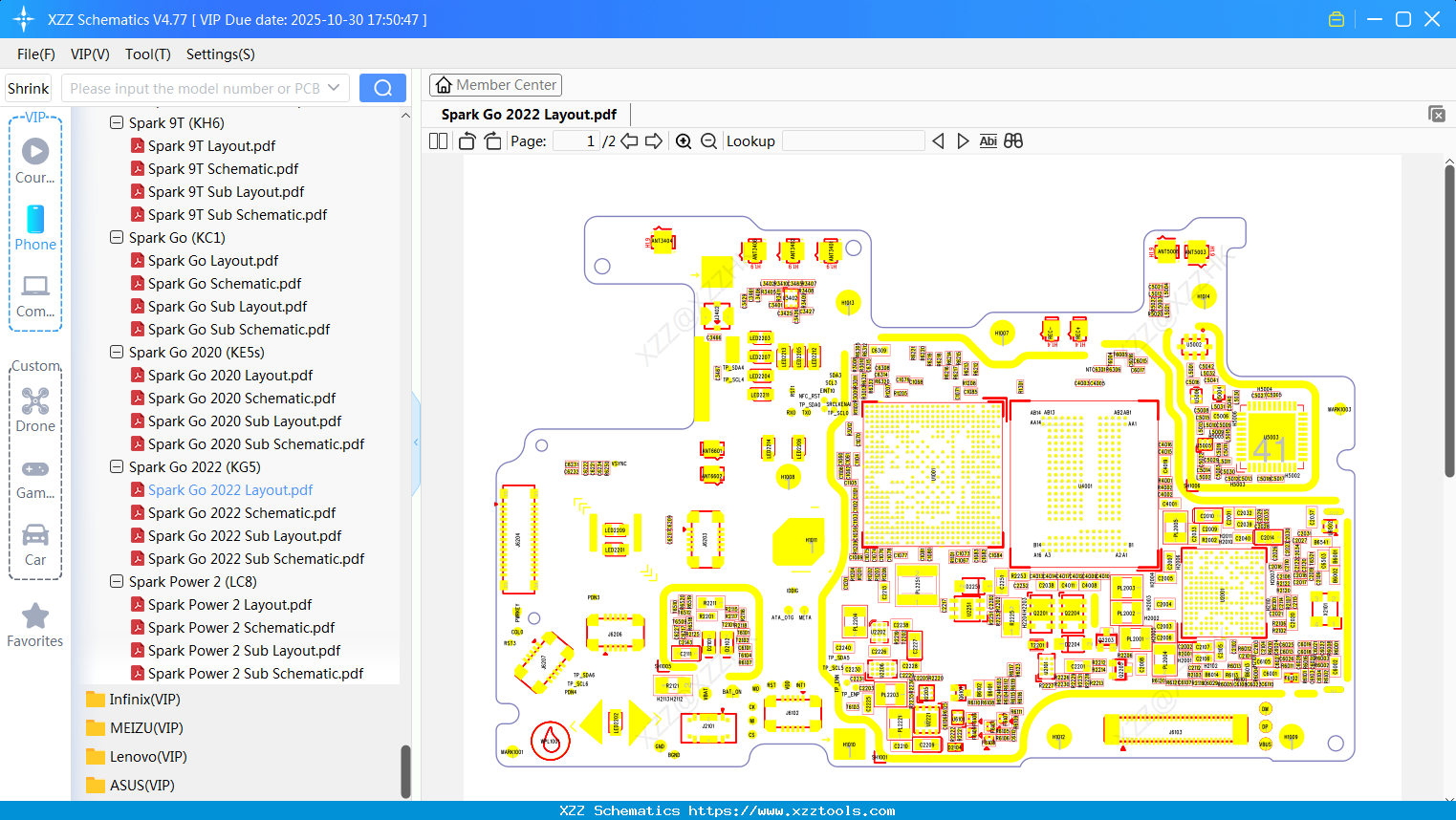
Task: Click the Member Center button
Action: coord(495,85)
